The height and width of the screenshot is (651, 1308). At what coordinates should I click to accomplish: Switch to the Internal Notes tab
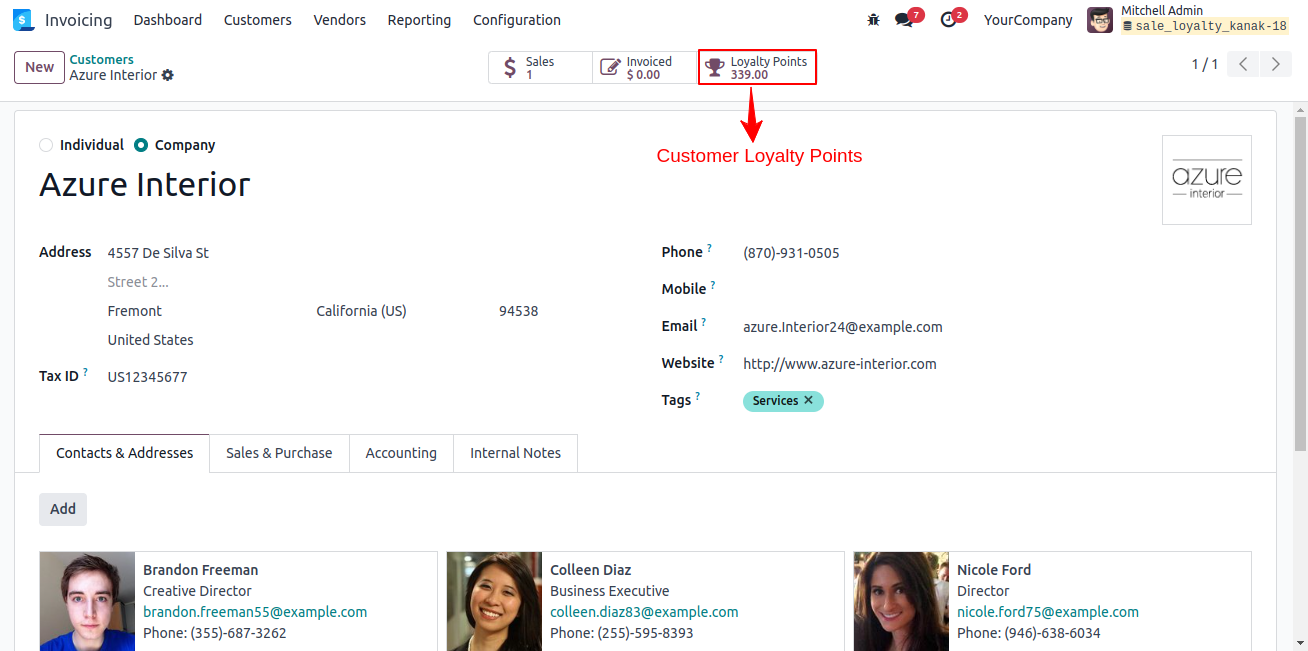point(516,453)
